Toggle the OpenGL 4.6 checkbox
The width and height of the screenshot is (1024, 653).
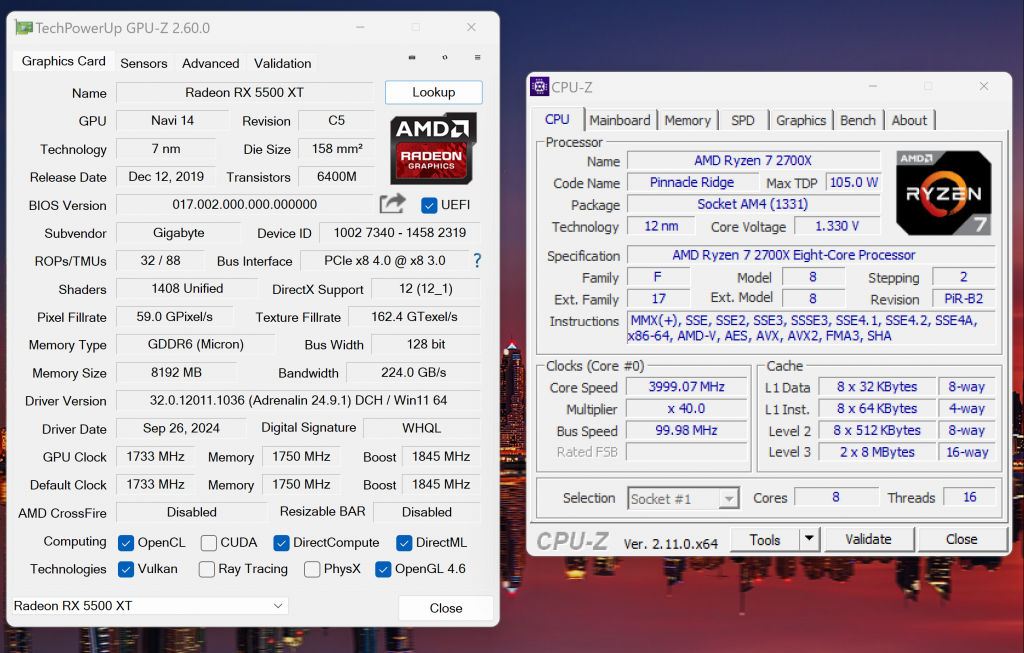click(x=383, y=569)
